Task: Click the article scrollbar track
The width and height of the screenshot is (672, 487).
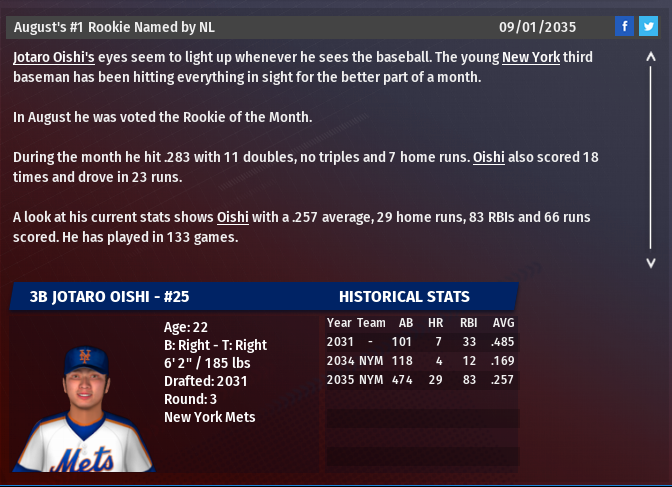Action: pyautogui.click(x=651, y=160)
